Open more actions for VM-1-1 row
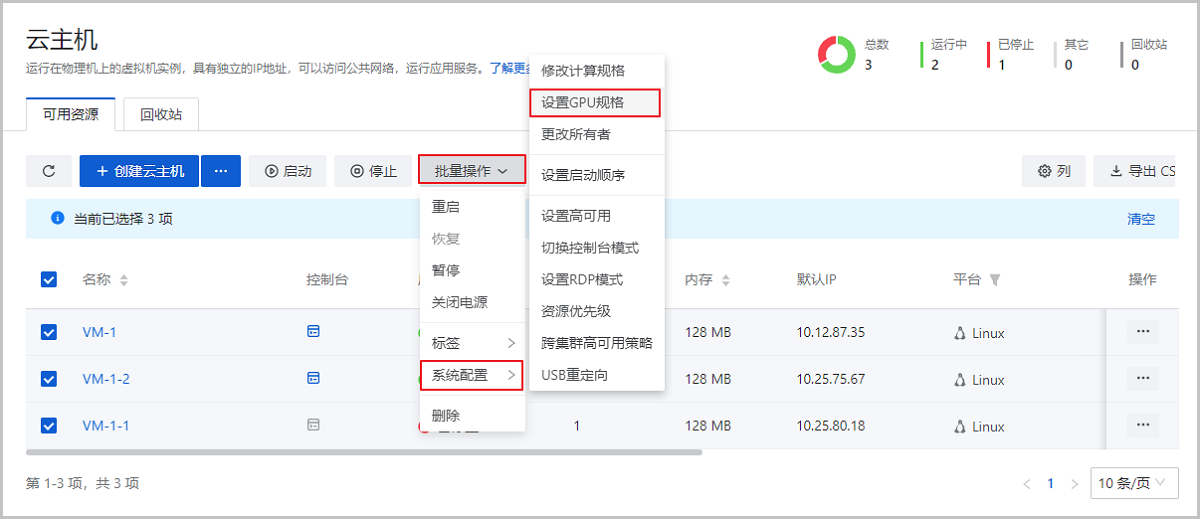This screenshot has width=1200, height=519. click(x=1142, y=425)
